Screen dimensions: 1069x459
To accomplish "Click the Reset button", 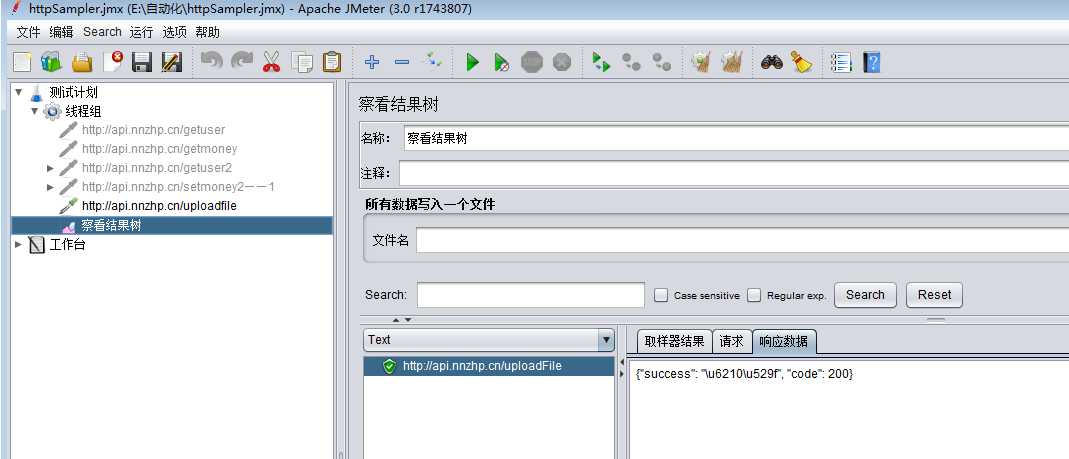I will (934, 295).
